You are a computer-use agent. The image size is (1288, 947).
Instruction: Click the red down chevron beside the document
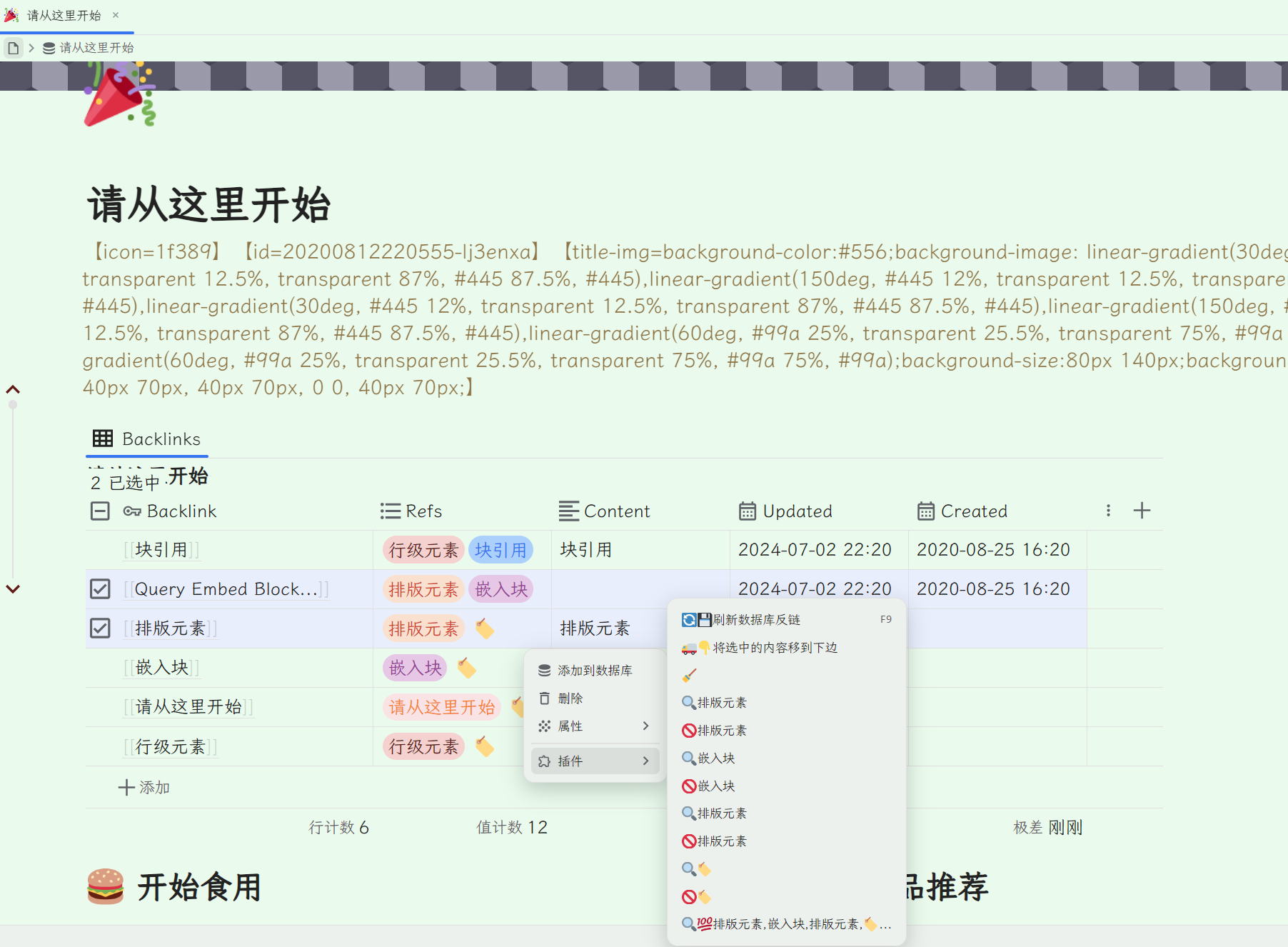click(x=13, y=589)
